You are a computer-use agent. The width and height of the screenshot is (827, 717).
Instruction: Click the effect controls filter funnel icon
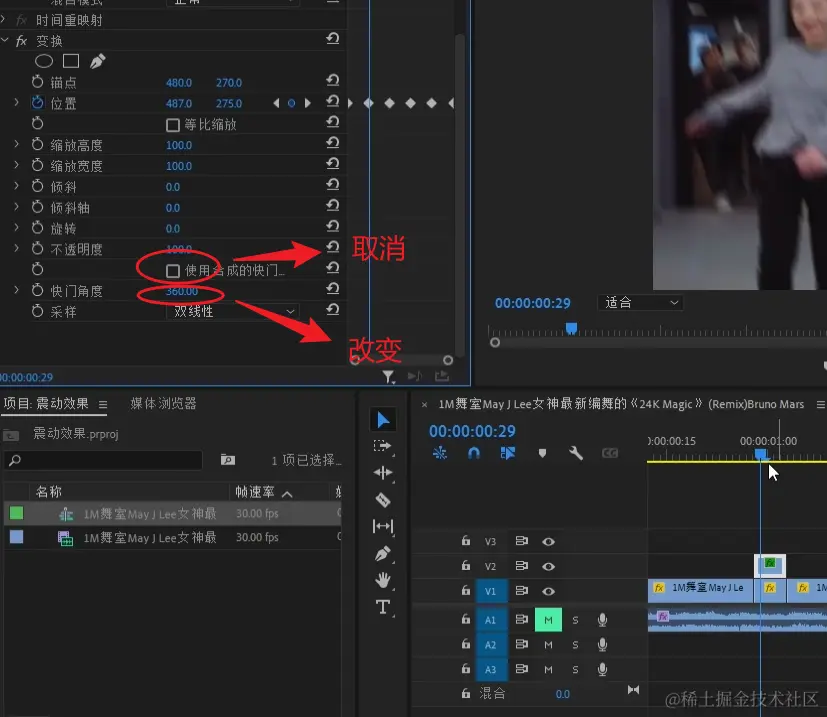click(389, 376)
